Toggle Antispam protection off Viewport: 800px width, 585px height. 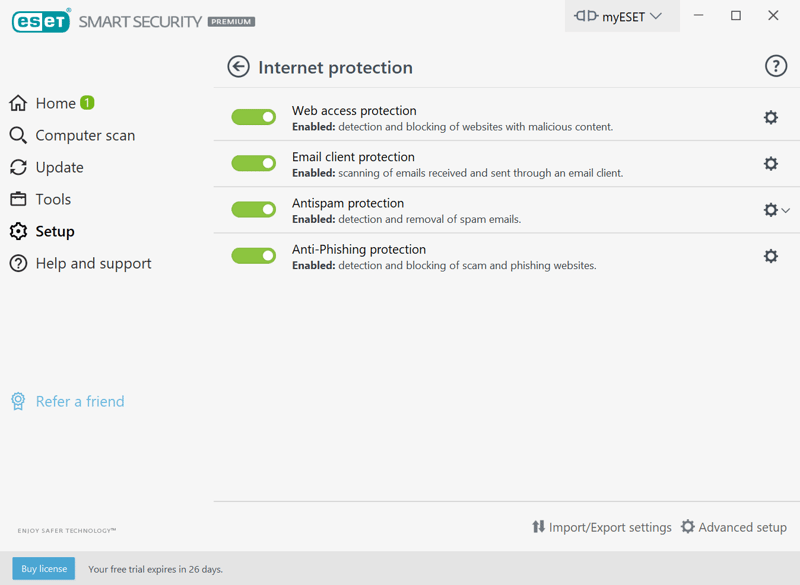pos(254,209)
